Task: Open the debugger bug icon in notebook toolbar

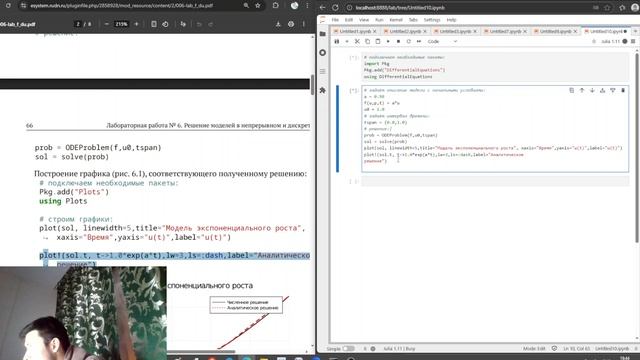Action: (594, 42)
